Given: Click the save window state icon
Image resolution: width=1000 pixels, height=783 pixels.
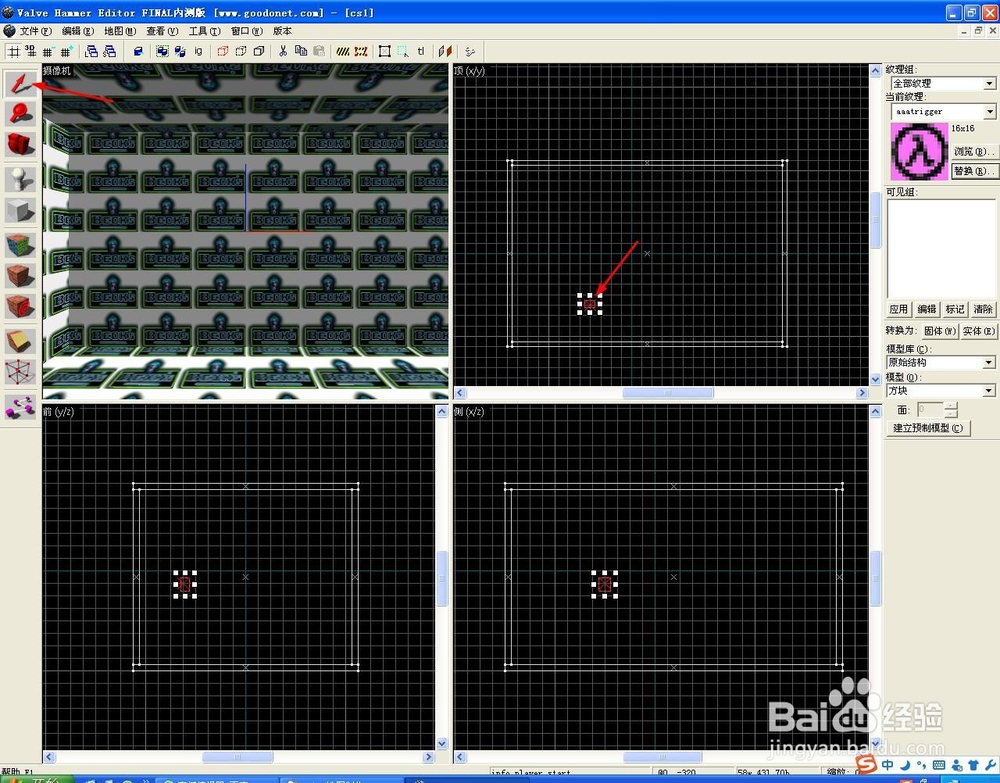Looking at the screenshot, I should 110,52.
